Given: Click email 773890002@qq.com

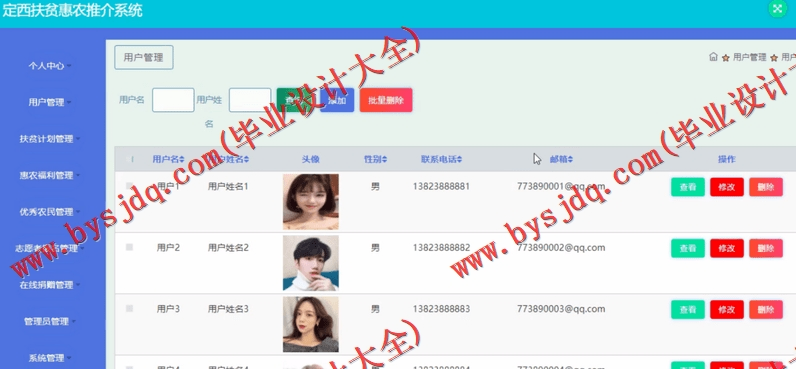Looking at the screenshot, I should pyautogui.click(x=561, y=248).
